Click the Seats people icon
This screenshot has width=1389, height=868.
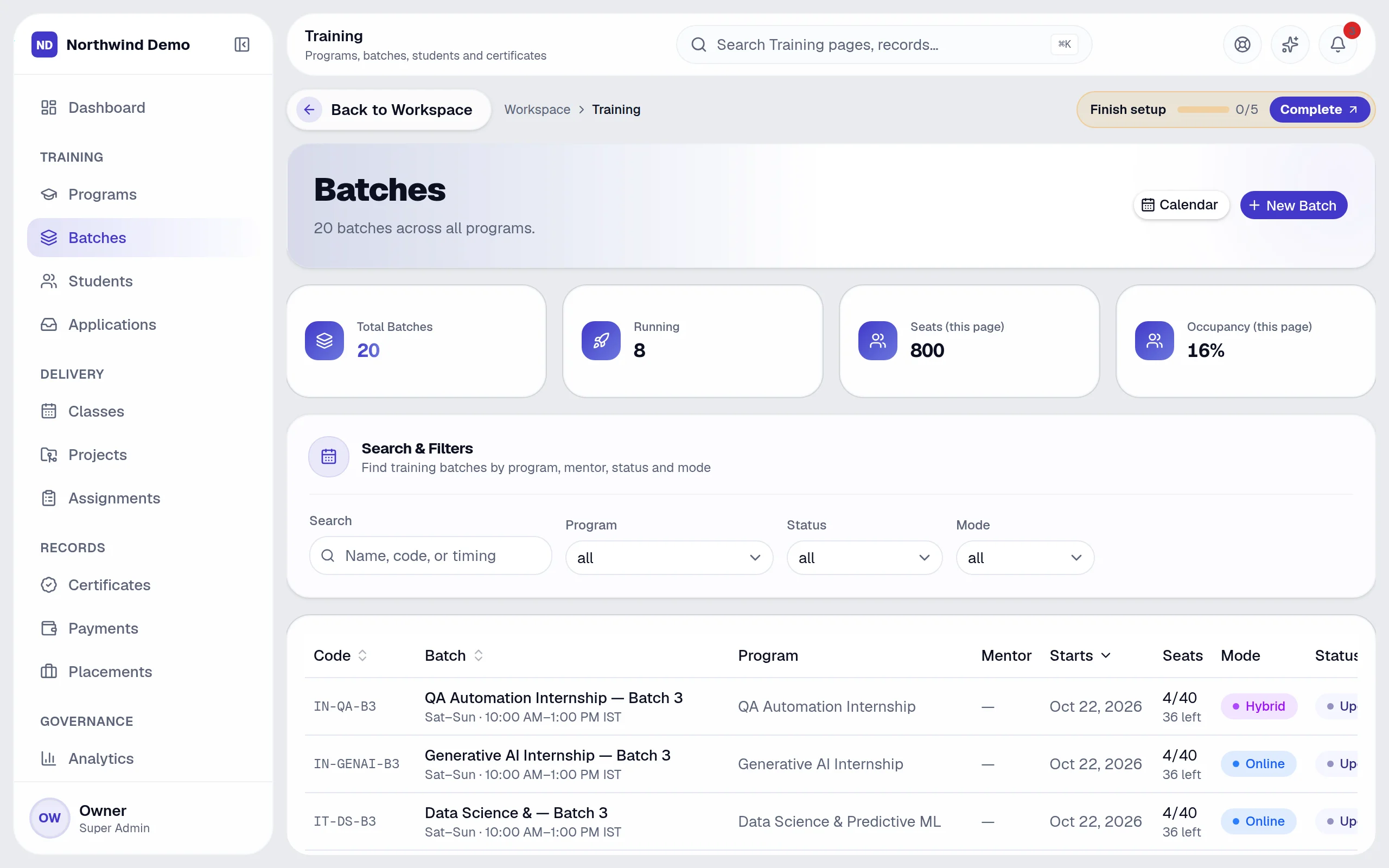[x=877, y=341]
